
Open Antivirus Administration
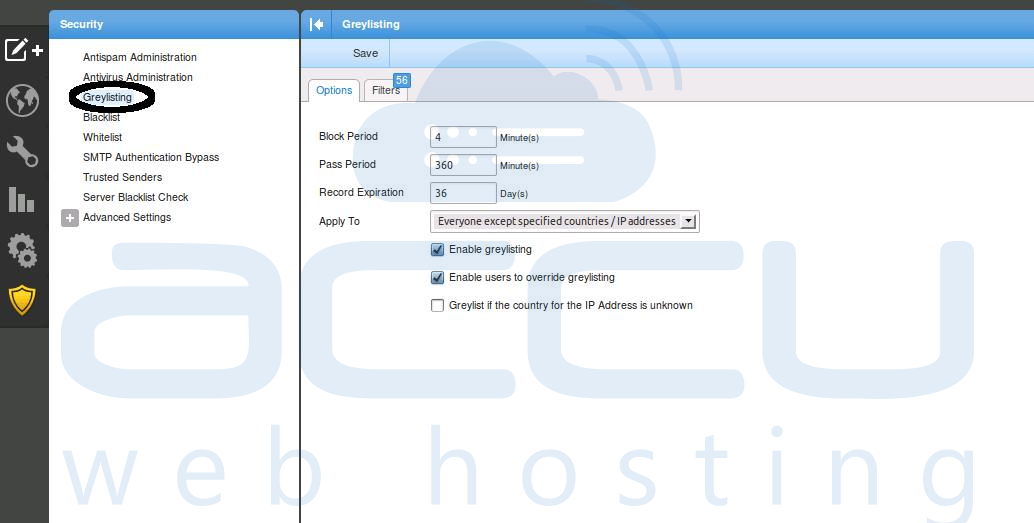(138, 77)
